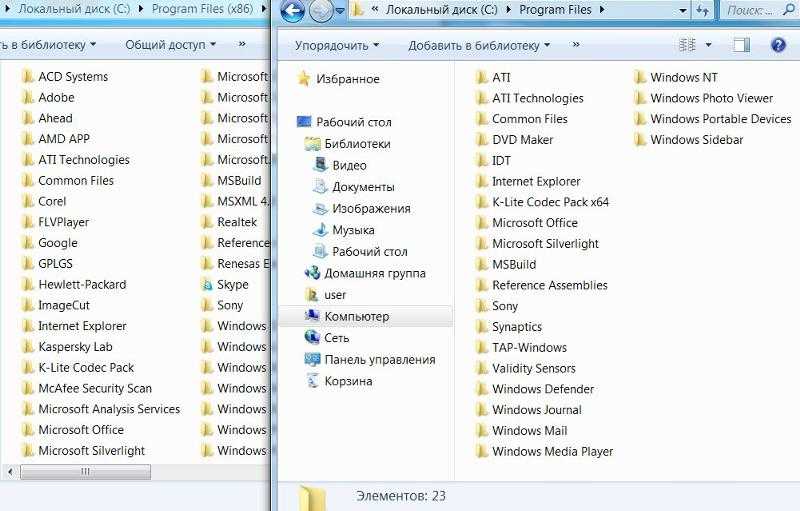
Task: Open the Музыка library
Action: point(344,230)
